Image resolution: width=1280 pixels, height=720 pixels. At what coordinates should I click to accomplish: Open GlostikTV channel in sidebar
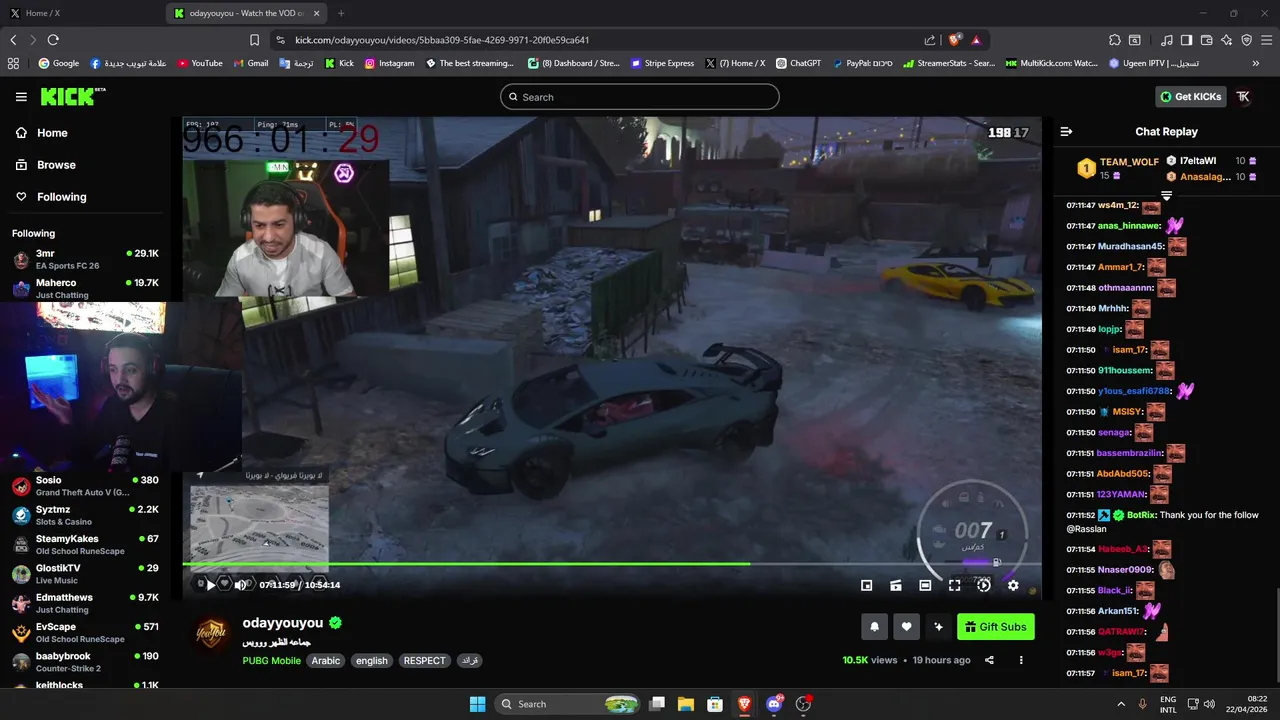point(84,574)
